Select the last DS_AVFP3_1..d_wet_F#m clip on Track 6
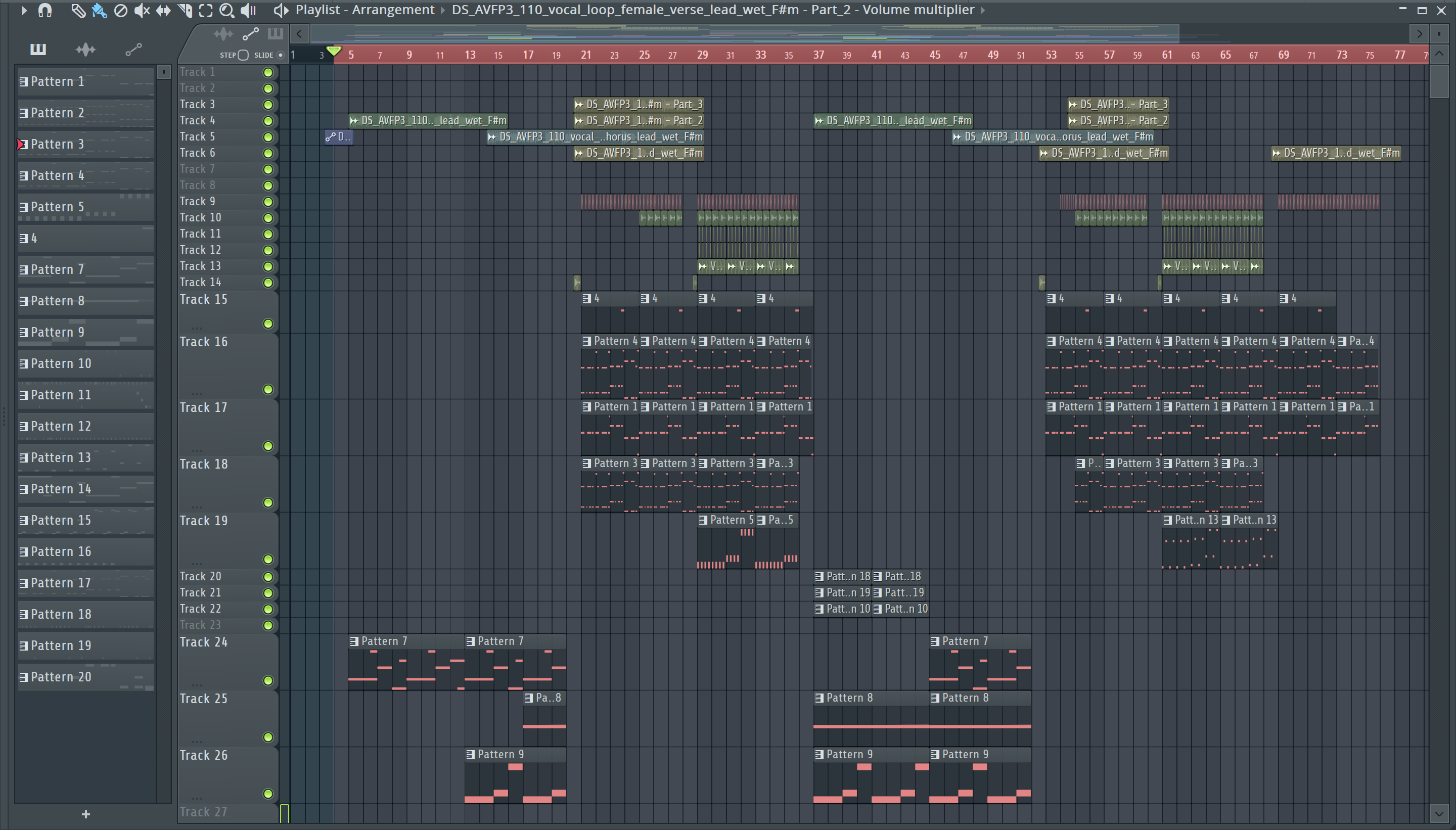Viewport: 1456px width, 830px height. [x=1336, y=153]
